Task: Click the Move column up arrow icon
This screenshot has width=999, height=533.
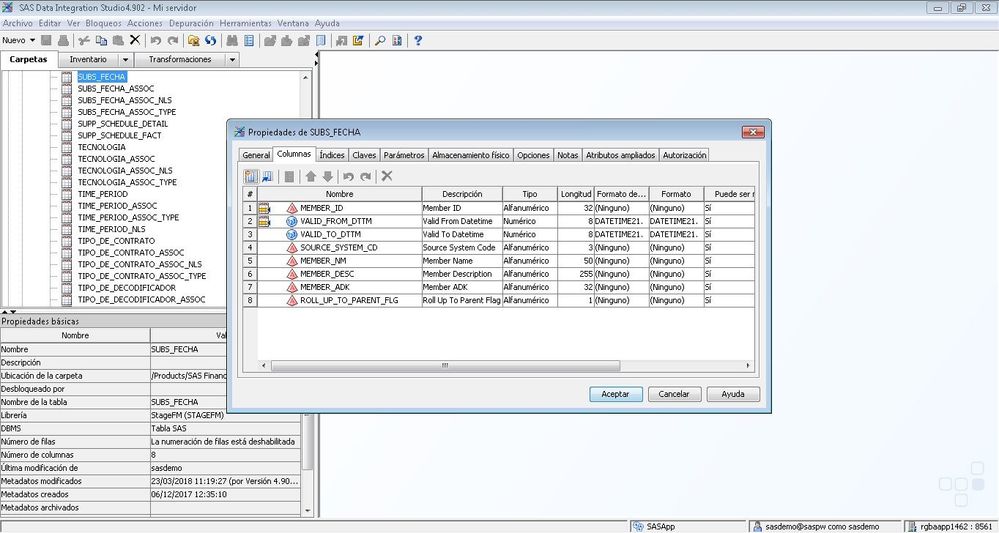Action: point(310,176)
